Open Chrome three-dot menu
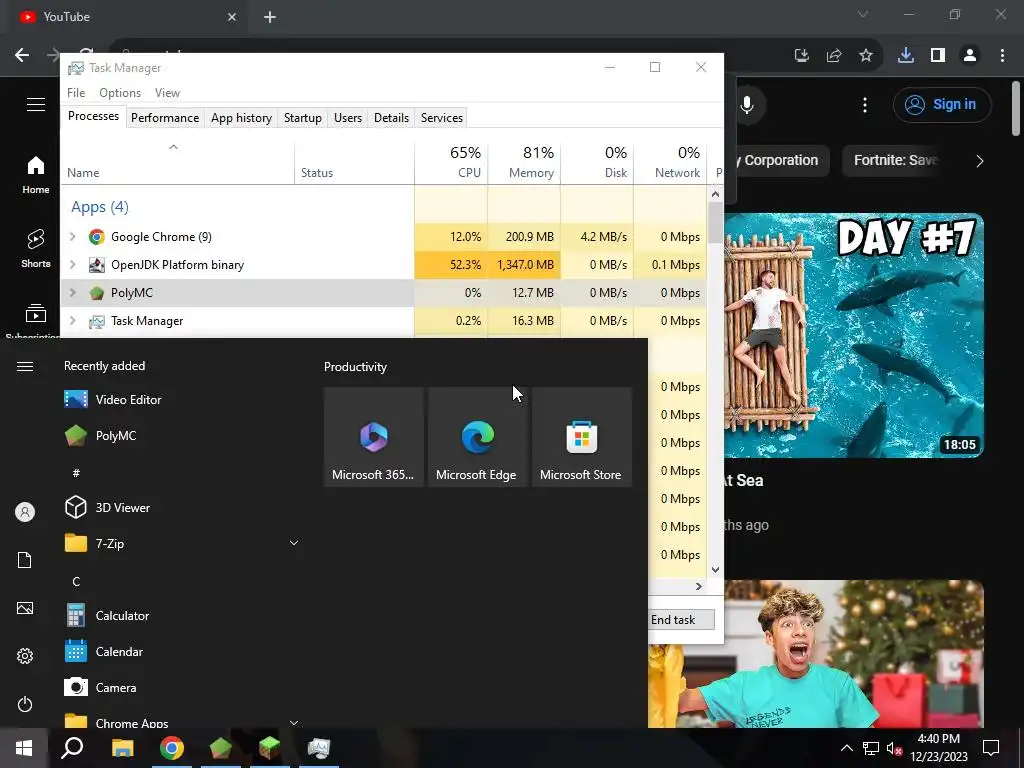 tap(1002, 56)
